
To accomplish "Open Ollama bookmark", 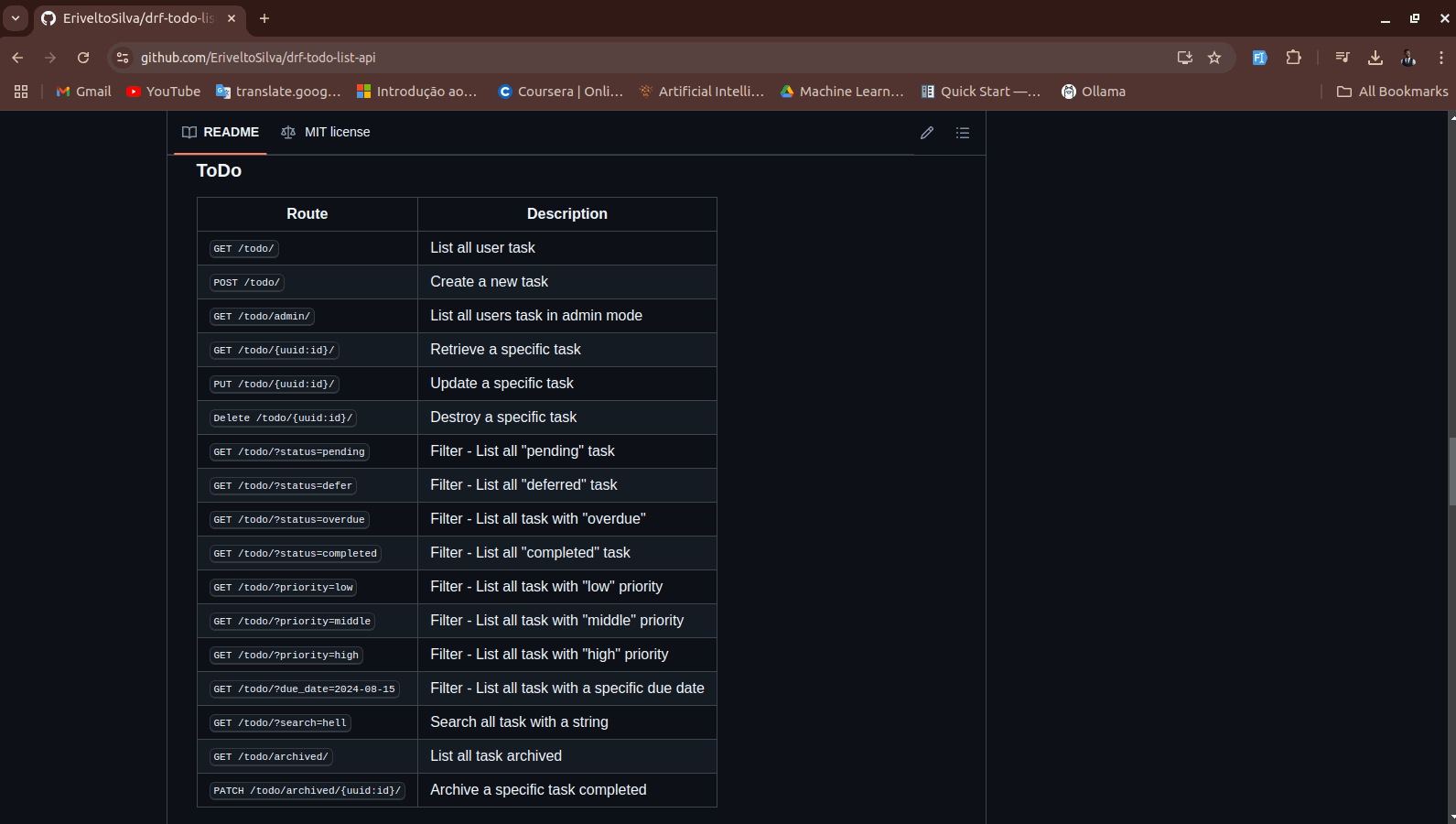I will click(x=1094, y=92).
